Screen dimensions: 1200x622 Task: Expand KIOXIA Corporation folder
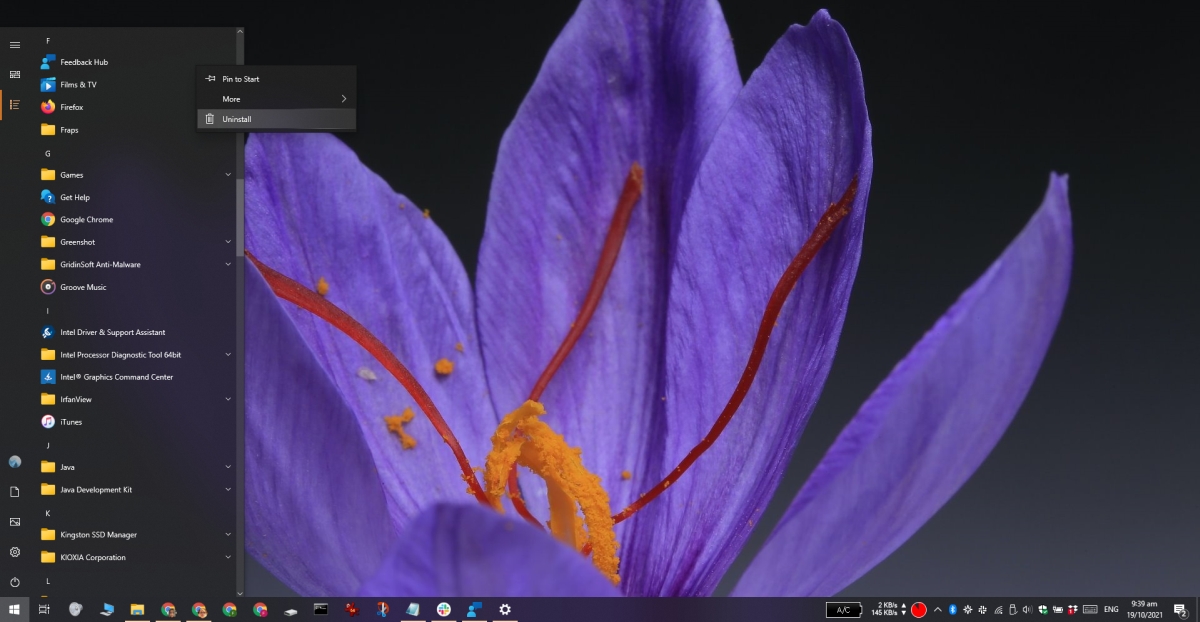[x=135, y=557]
